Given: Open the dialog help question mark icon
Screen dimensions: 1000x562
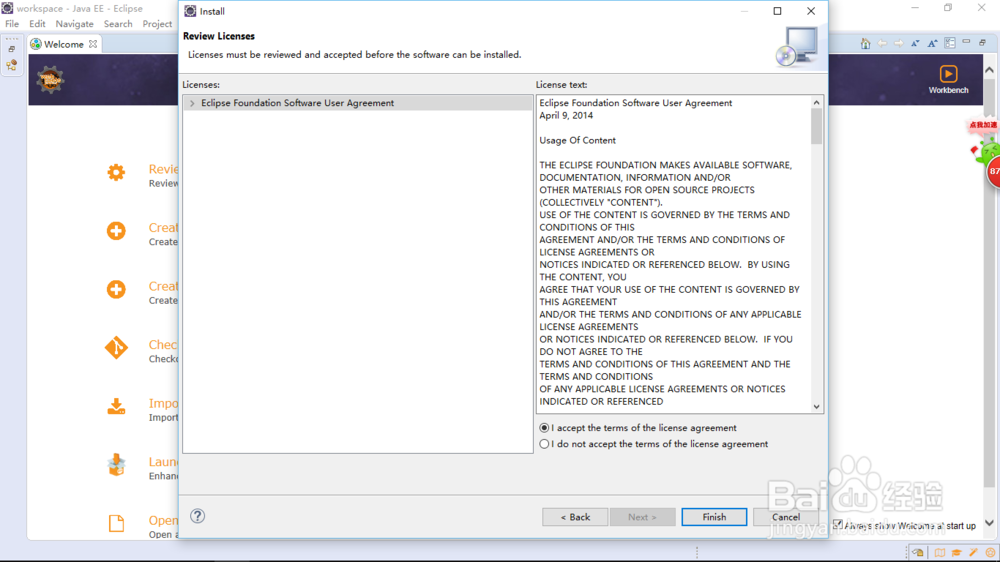Looking at the screenshot, I should (198, 517).
